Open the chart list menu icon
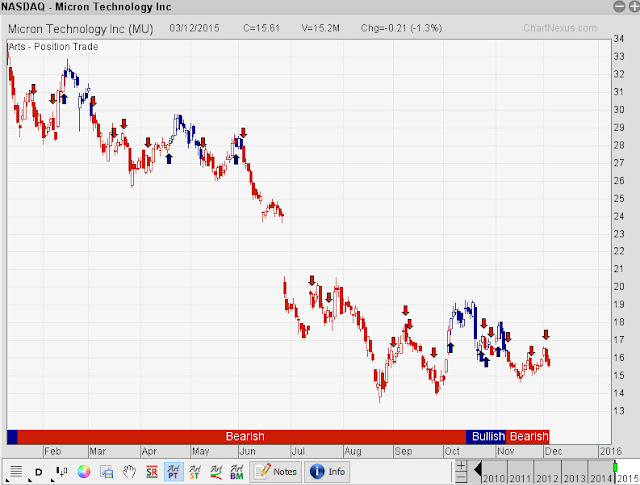 point(16,472)
